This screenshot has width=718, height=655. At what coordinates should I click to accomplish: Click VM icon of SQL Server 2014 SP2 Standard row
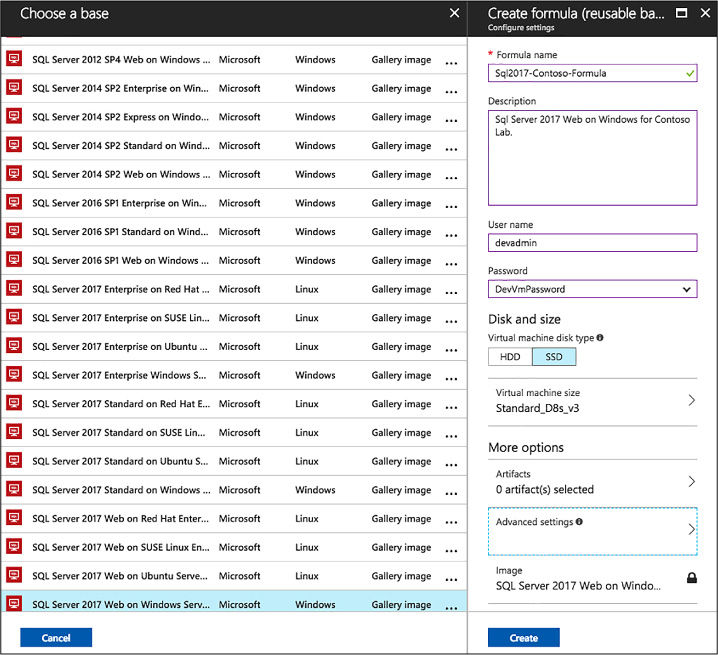tap(14, 145)
